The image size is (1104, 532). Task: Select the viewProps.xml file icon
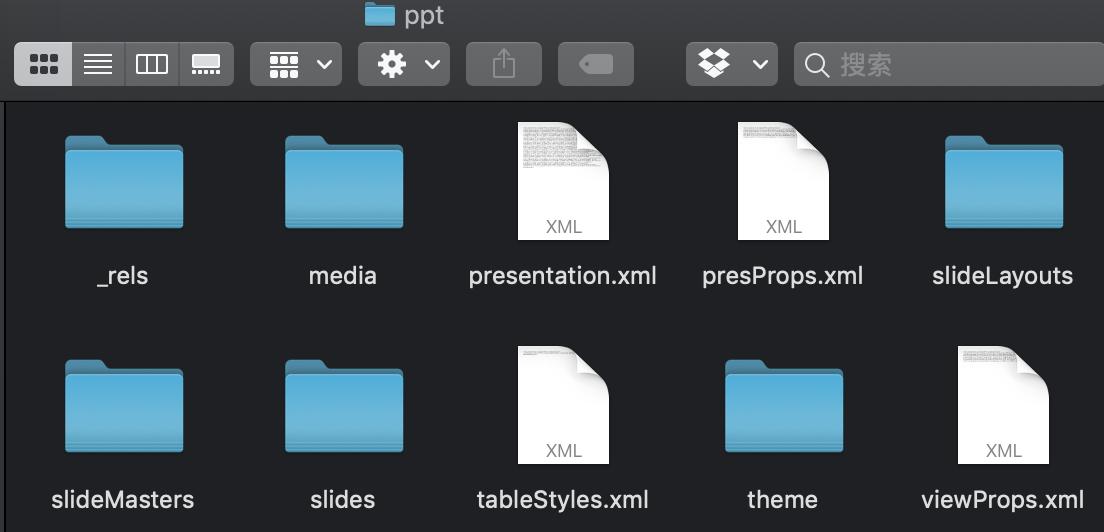coord(1003,405)
